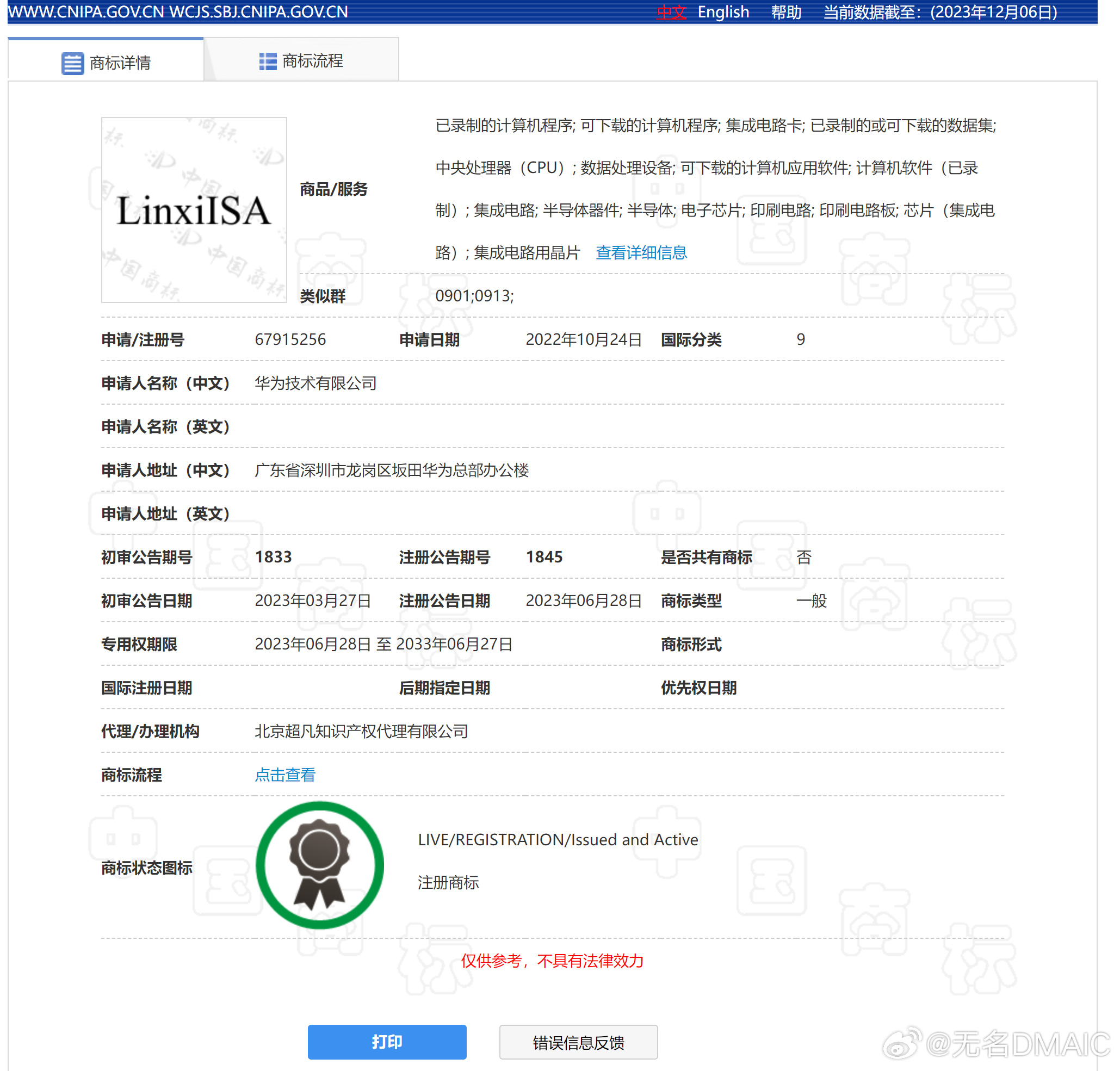Select applicant name 华为技术有限公司

coord(315,382)
